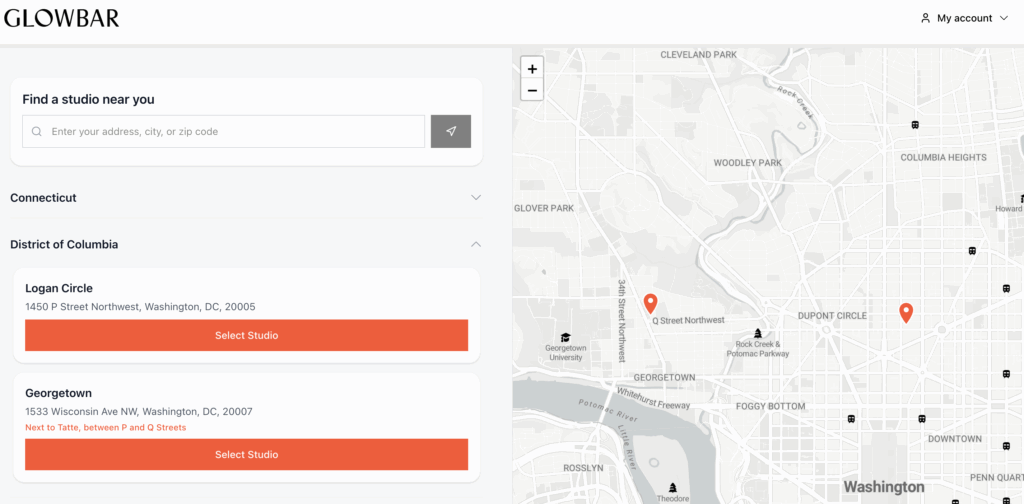
Task: Click the use-my-location arrow button
Action: tap(451, 132)
